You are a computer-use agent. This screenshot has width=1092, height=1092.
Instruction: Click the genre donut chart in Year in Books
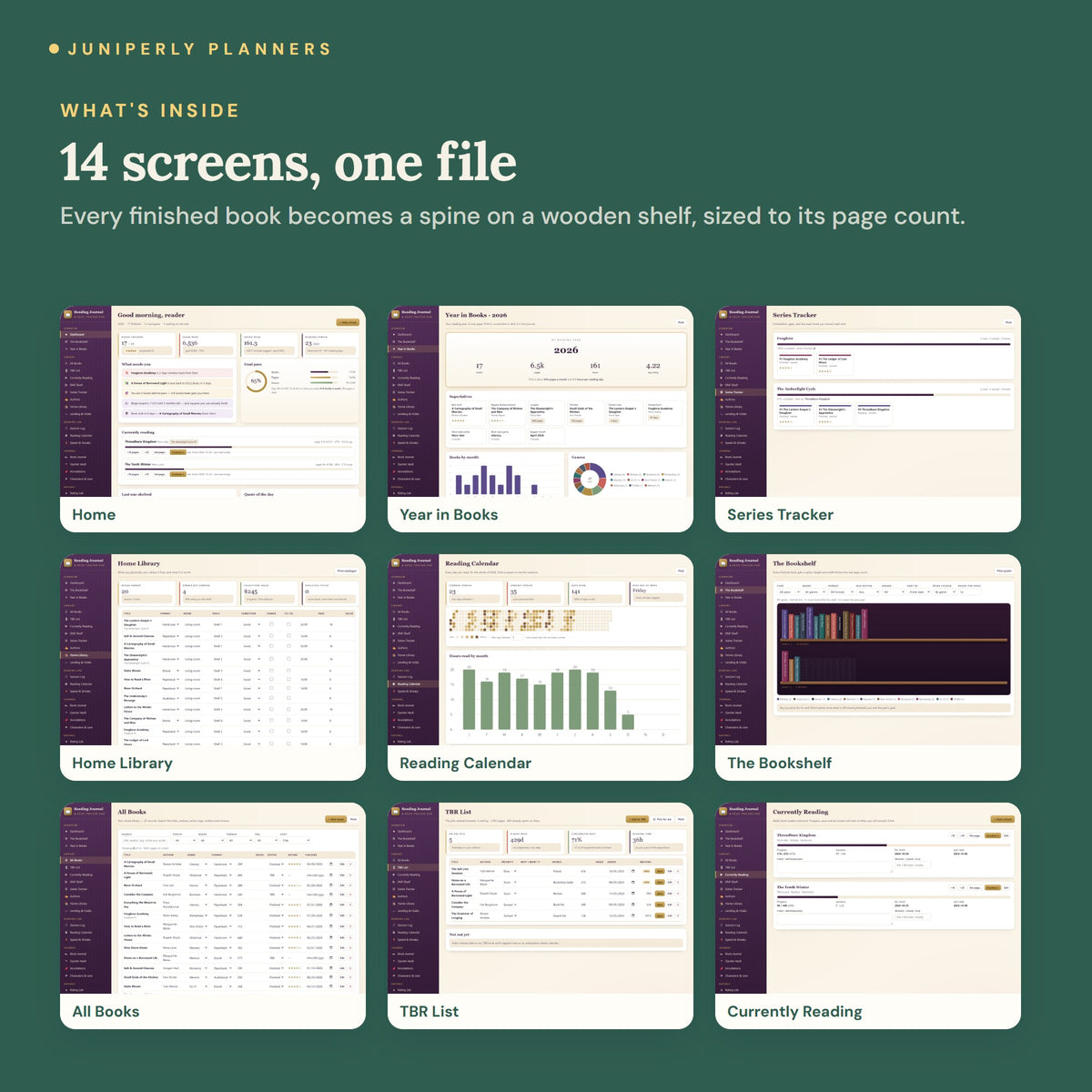(x=589, y=479)
